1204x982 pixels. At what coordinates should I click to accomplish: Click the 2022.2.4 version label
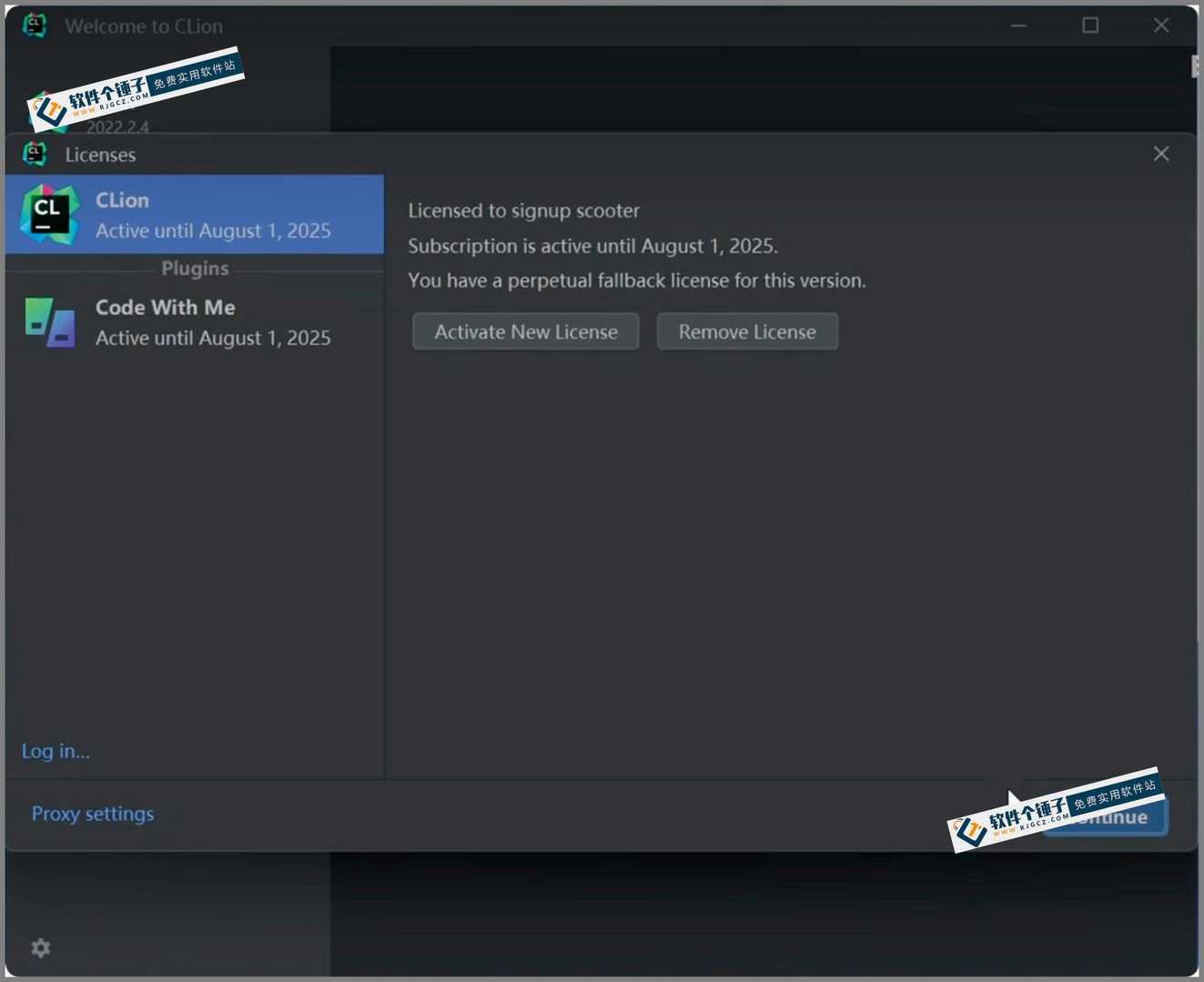tap(117, 127)
